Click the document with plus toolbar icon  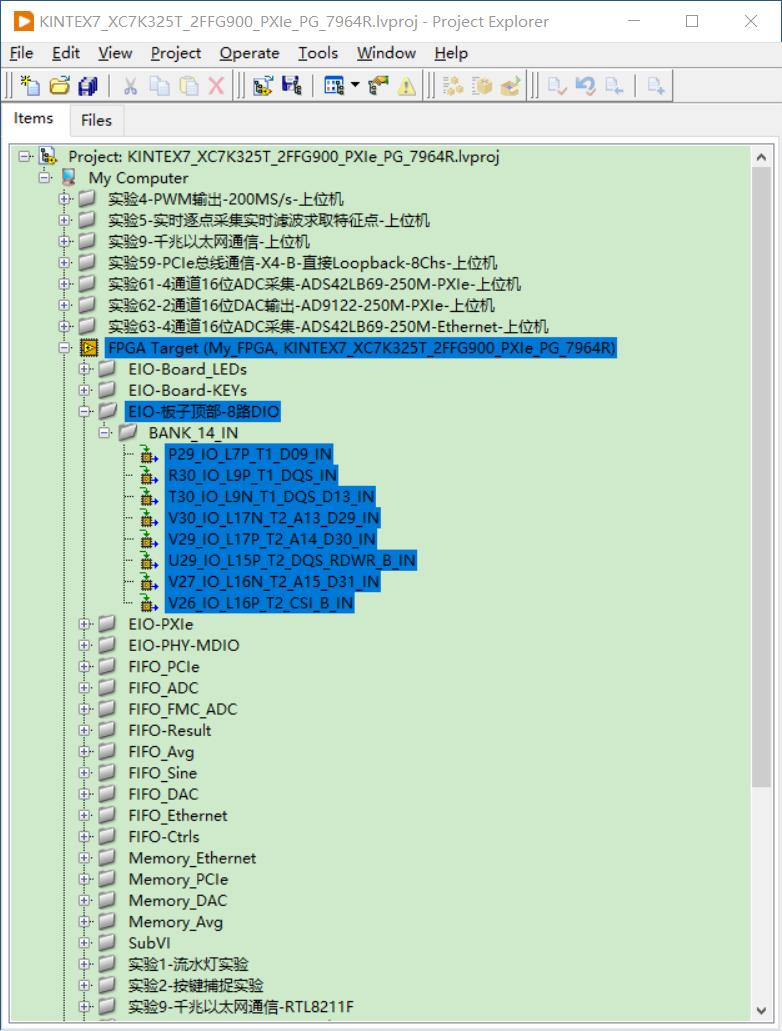pos(656,85)
